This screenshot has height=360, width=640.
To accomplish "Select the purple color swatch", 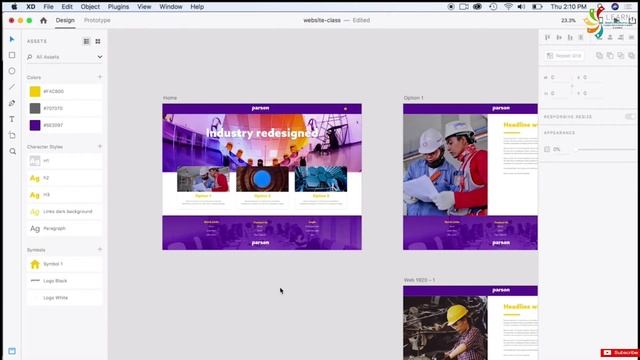I will tap(35, 125).
